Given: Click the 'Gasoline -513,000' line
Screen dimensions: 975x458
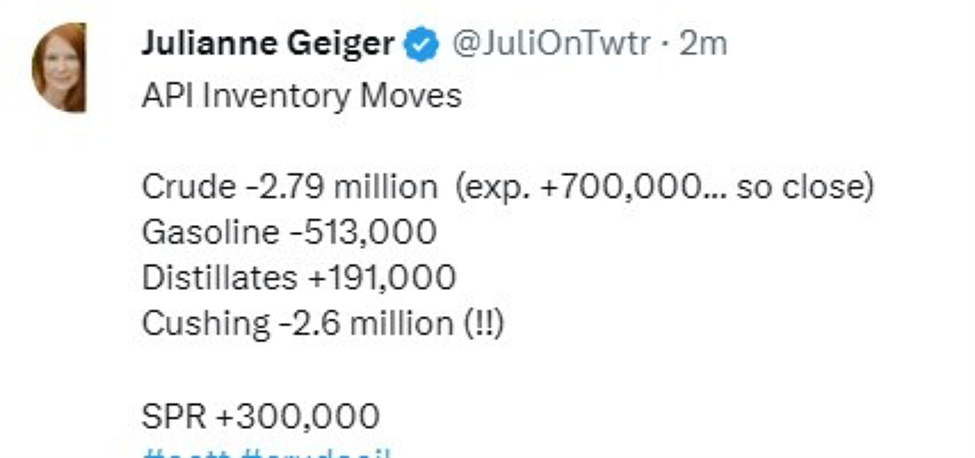Looking at the screenshot, I should coord(289,232).
